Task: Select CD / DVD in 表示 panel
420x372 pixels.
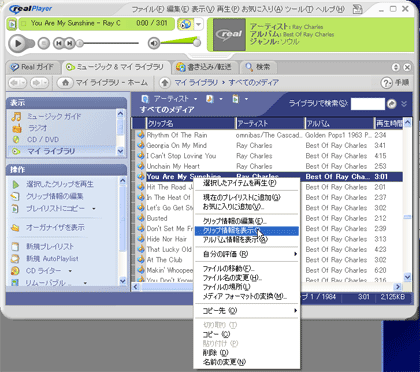Action: point(43,140)
